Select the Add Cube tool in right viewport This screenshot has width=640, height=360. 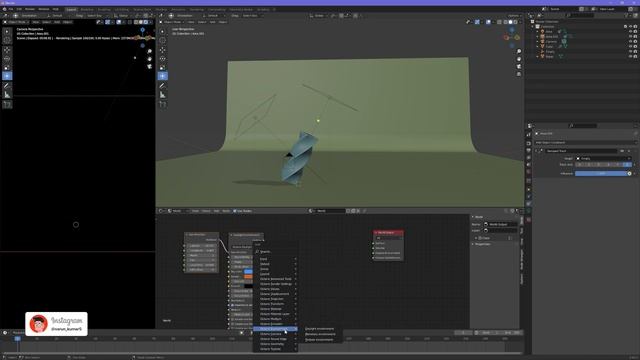[x=162, y=105]
